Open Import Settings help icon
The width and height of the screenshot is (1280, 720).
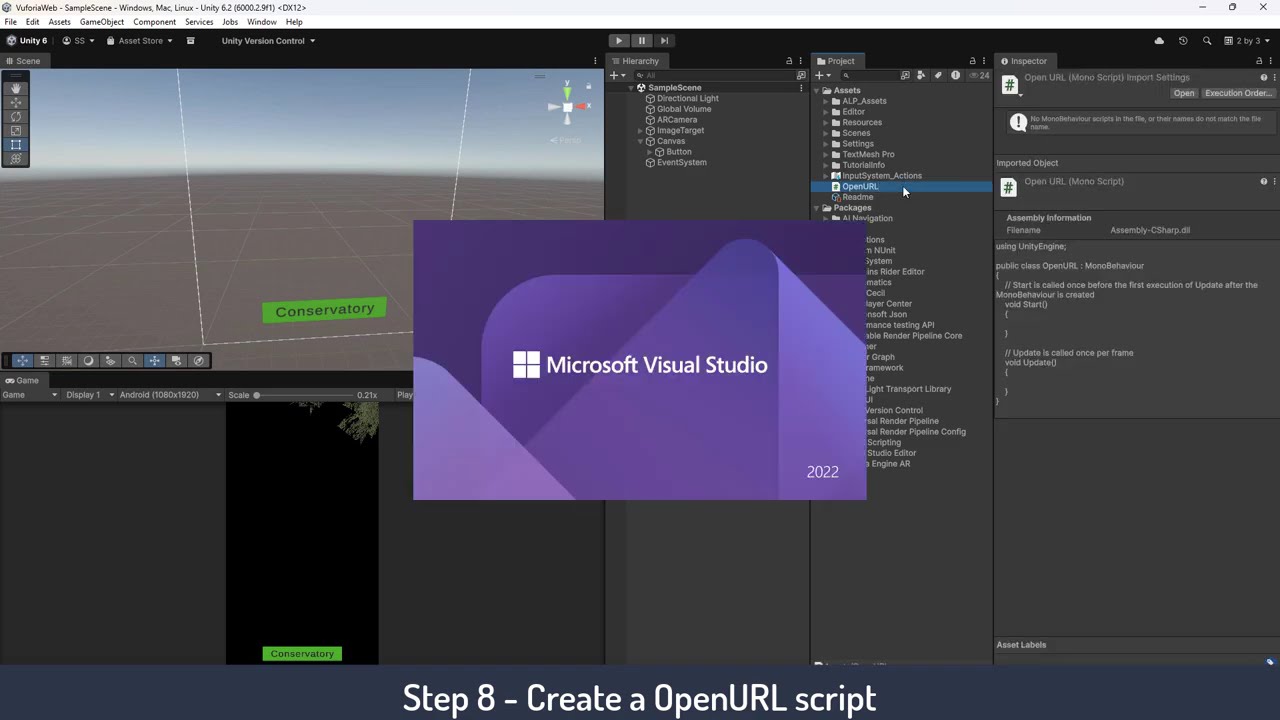click(x=1263, y=77)
